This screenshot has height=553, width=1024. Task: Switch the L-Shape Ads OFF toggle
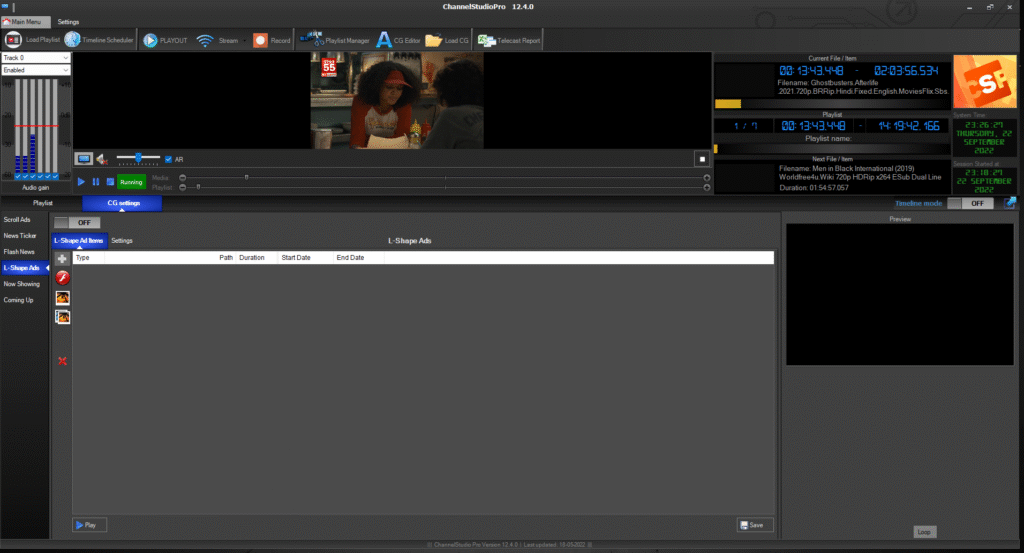click(x=77, y=223)
